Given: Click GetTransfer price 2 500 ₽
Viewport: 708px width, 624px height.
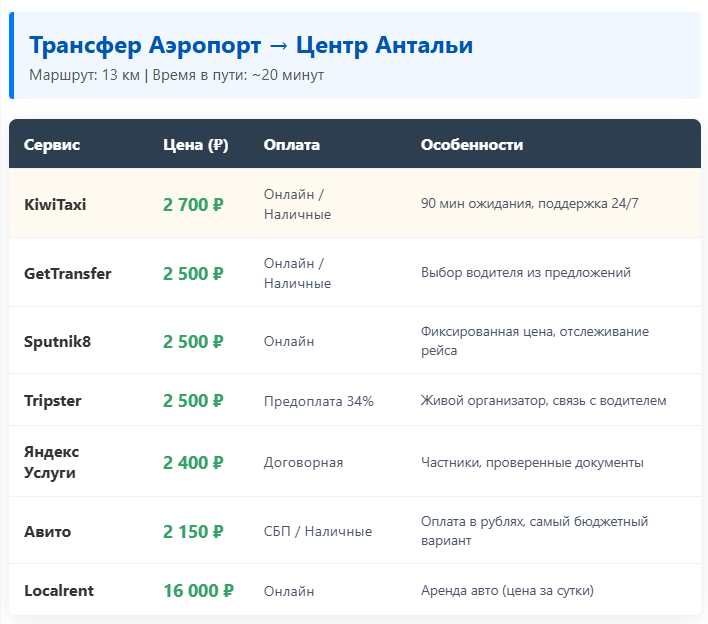Looking at the screenshot, I should (193, 274).
